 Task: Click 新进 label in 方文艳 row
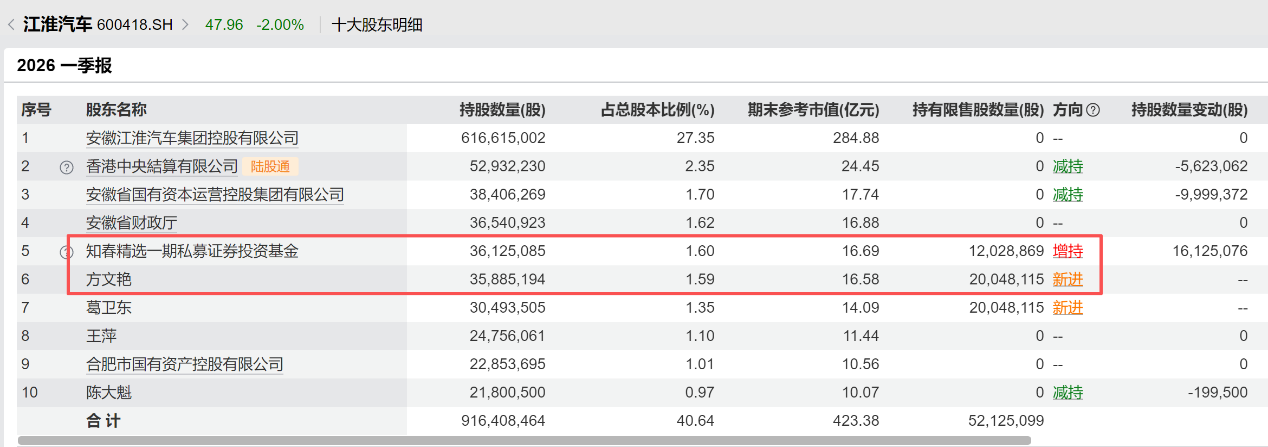coord(1067,280)
